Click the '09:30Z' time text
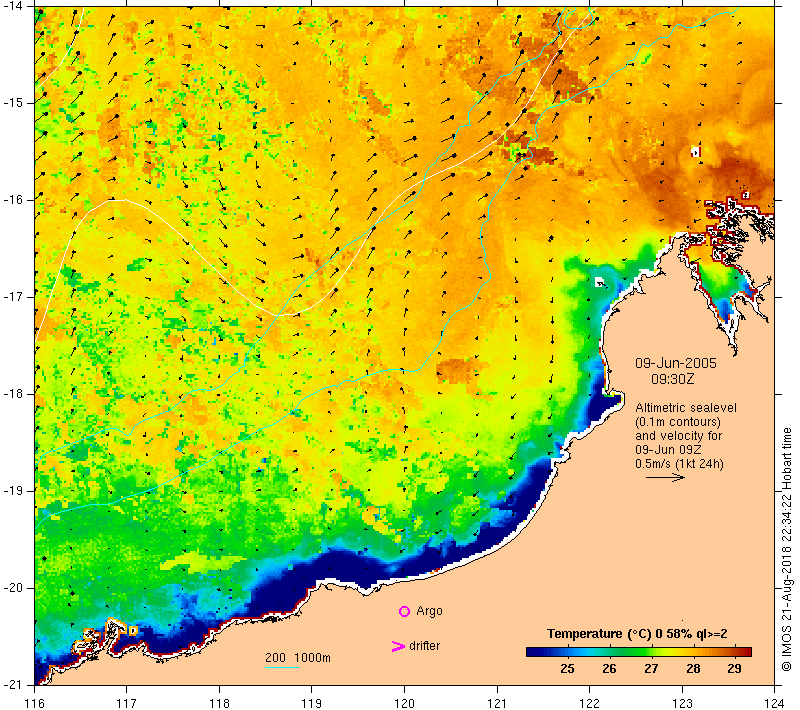This screenshot has height=710, width=800. [672, 379]
